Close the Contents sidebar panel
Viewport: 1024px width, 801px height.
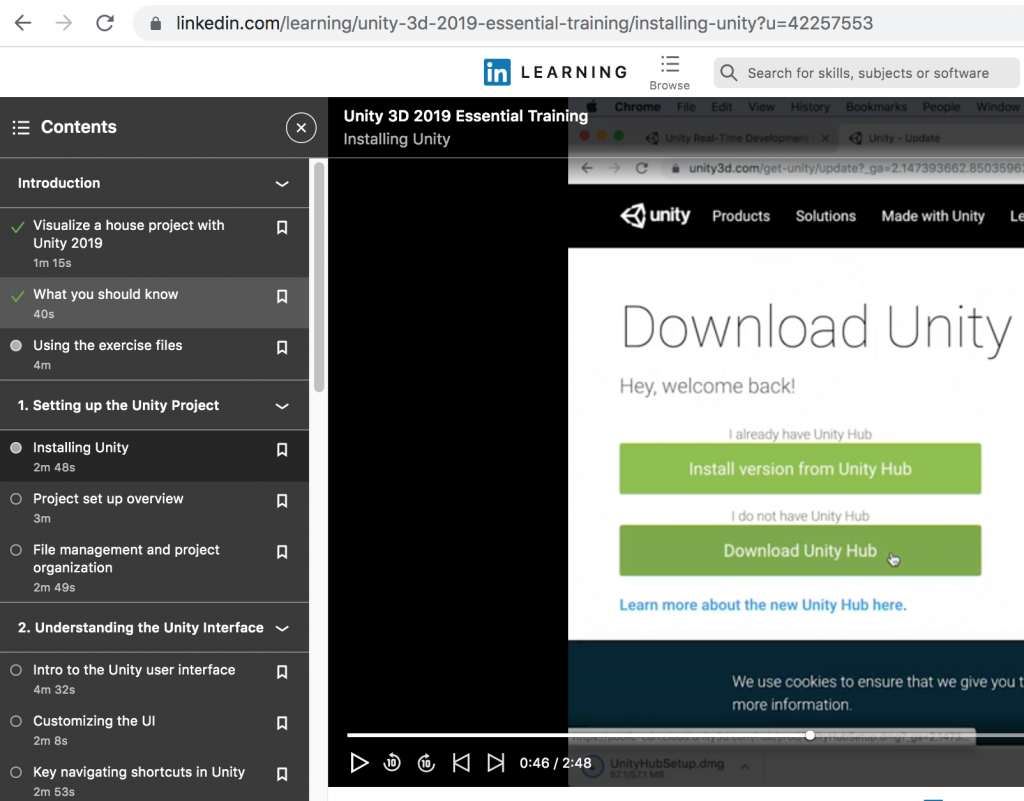301,127
